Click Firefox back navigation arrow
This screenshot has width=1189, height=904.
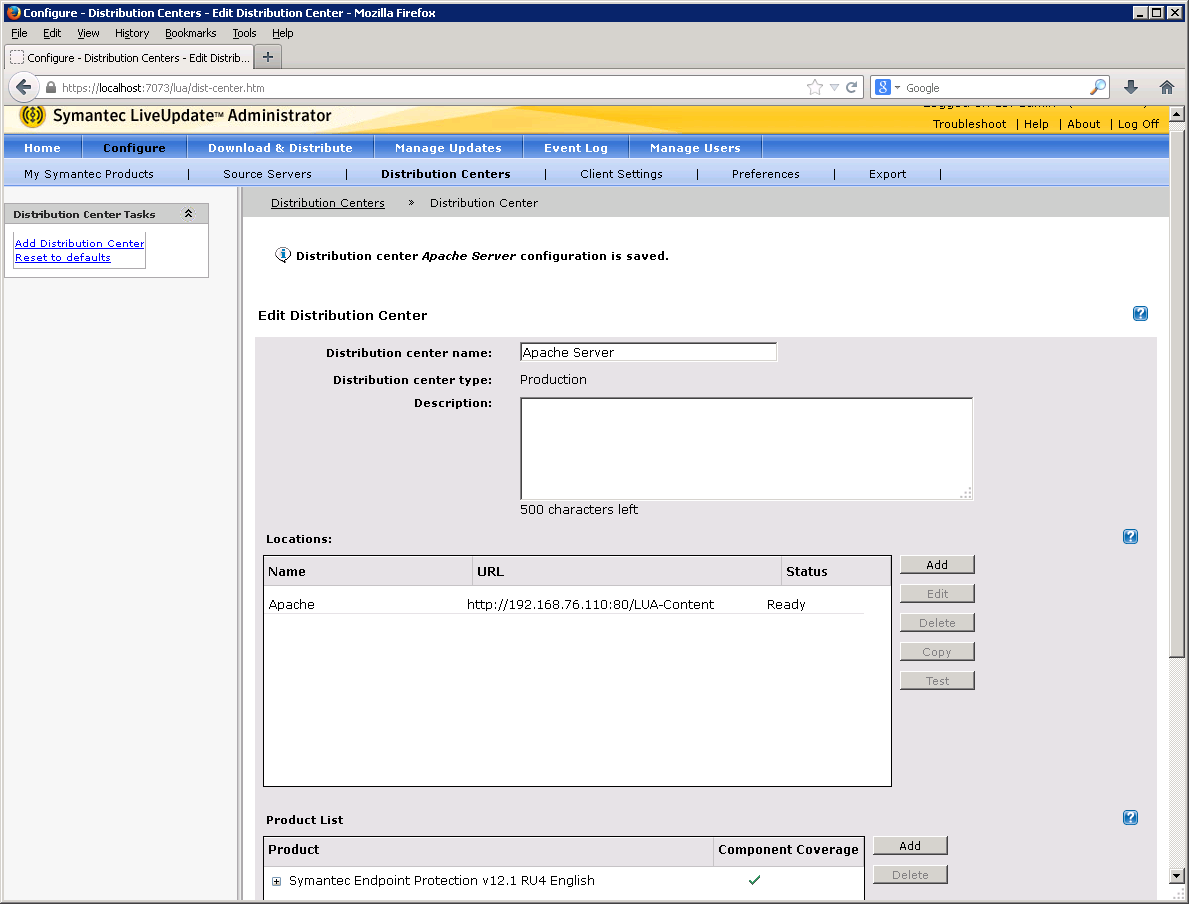coord(24,87)
